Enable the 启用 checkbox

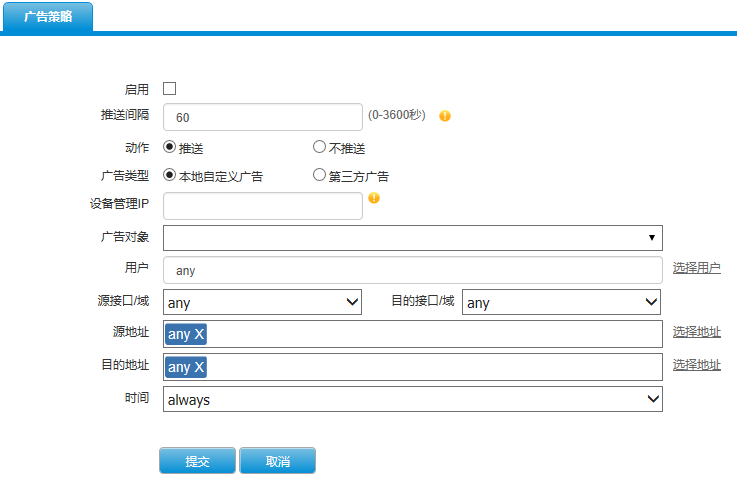(169, 88)
